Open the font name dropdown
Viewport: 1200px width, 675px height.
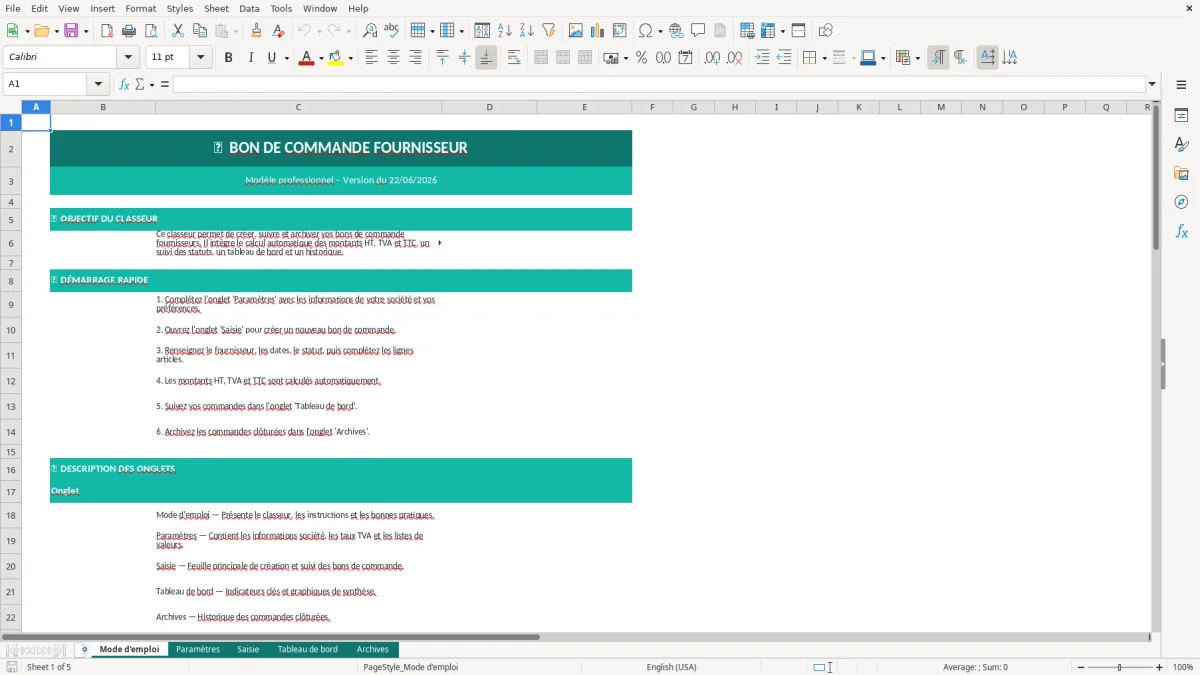click(x=128, y=58)
